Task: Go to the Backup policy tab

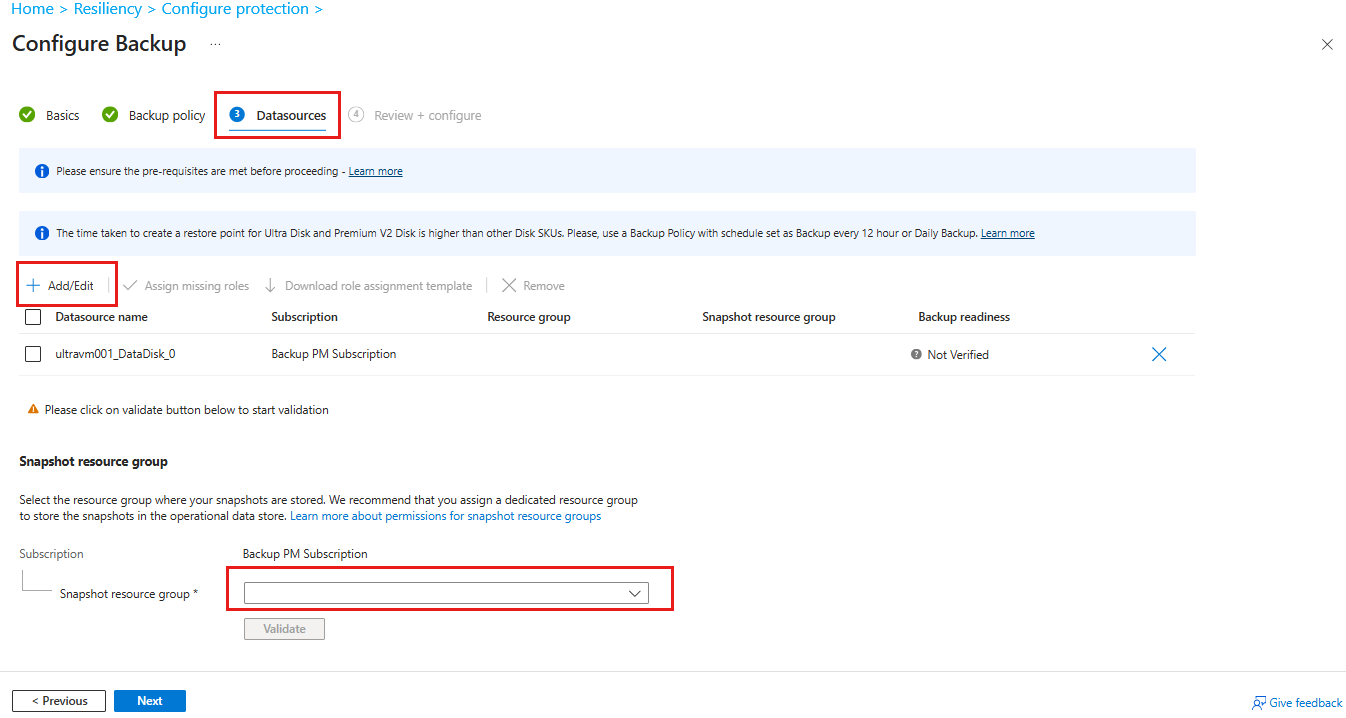Action: click(154, 116)
